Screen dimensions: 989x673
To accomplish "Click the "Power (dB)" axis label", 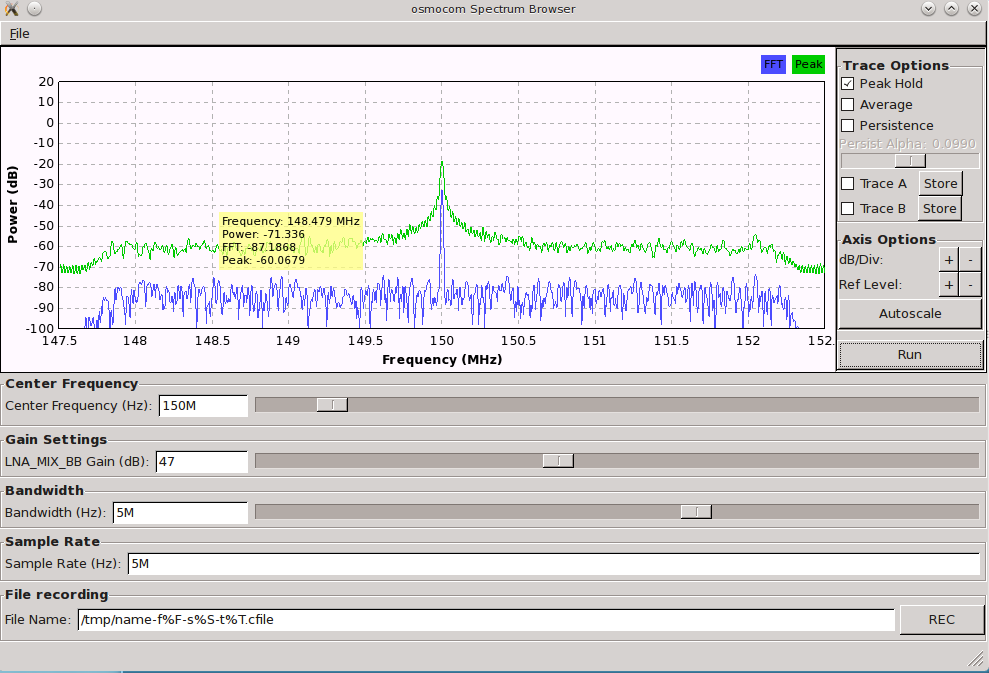I will point(13,204).
